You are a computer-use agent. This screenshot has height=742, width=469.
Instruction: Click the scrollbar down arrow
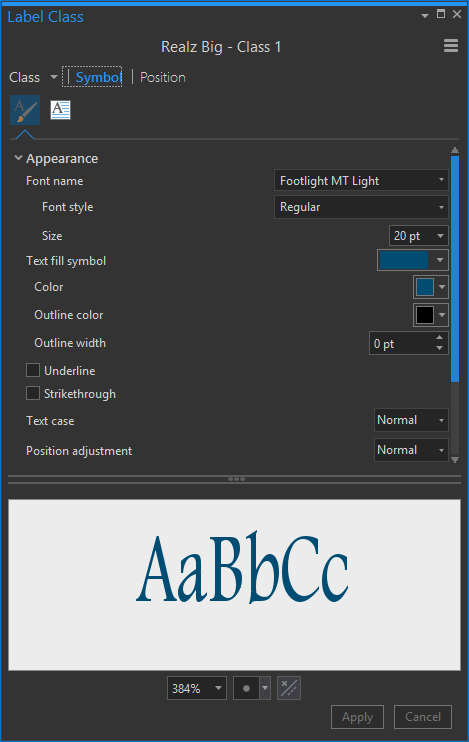(455, 459)
